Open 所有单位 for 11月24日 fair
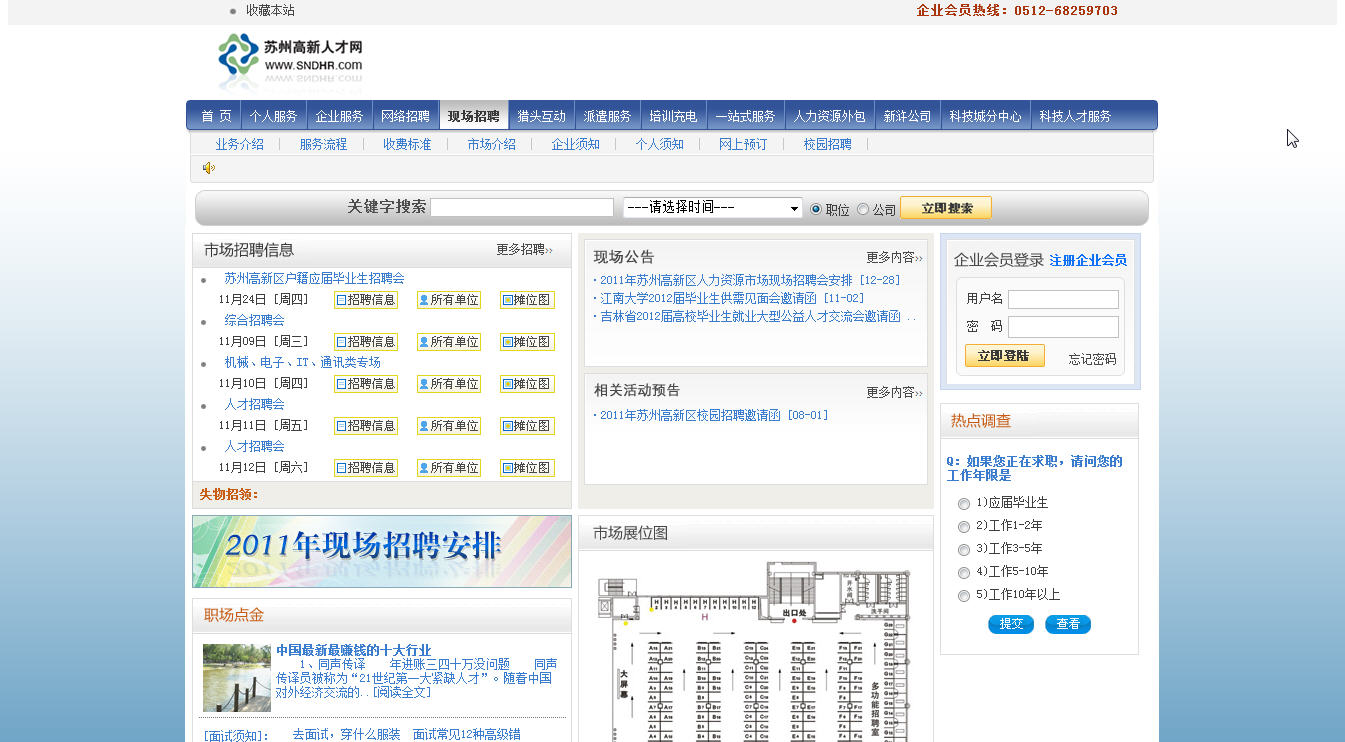 (449, 300)
